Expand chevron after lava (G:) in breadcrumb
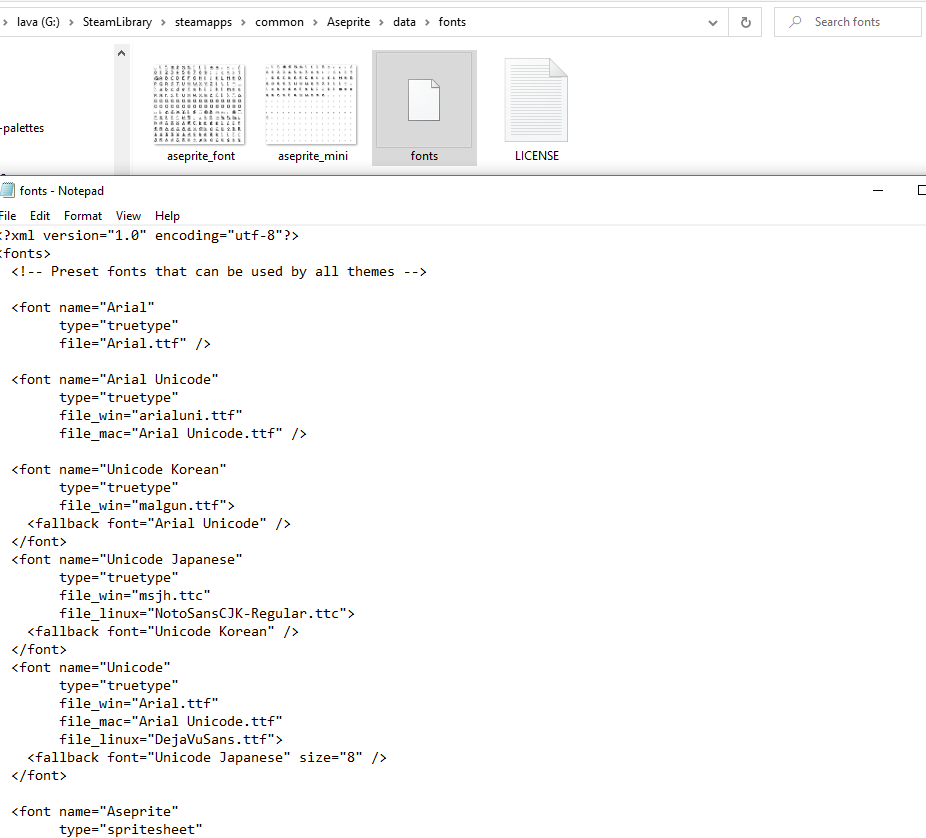The width and height of the screenshot is (926, 838). click(x=71, y=22)
